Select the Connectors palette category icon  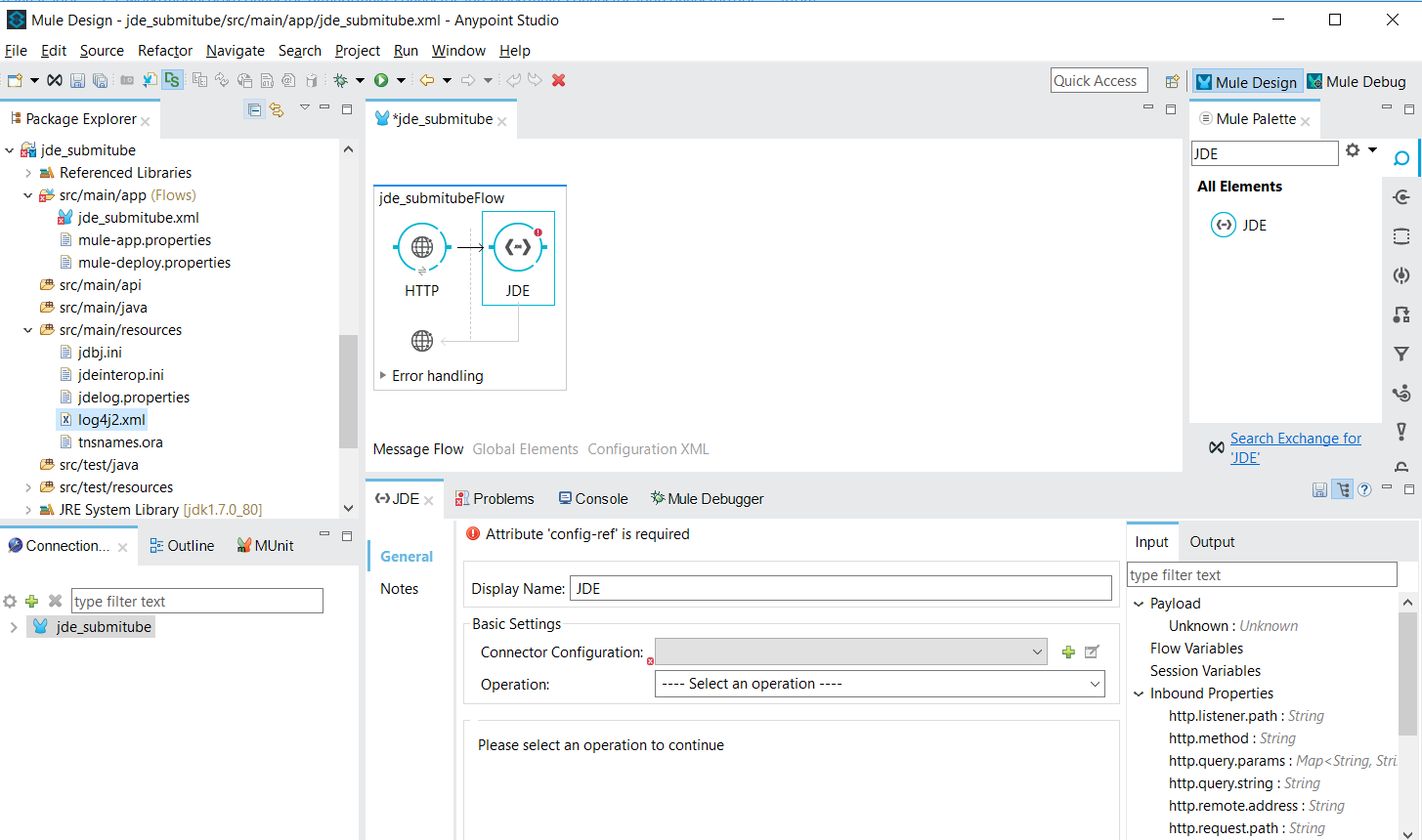[1401, 197]
